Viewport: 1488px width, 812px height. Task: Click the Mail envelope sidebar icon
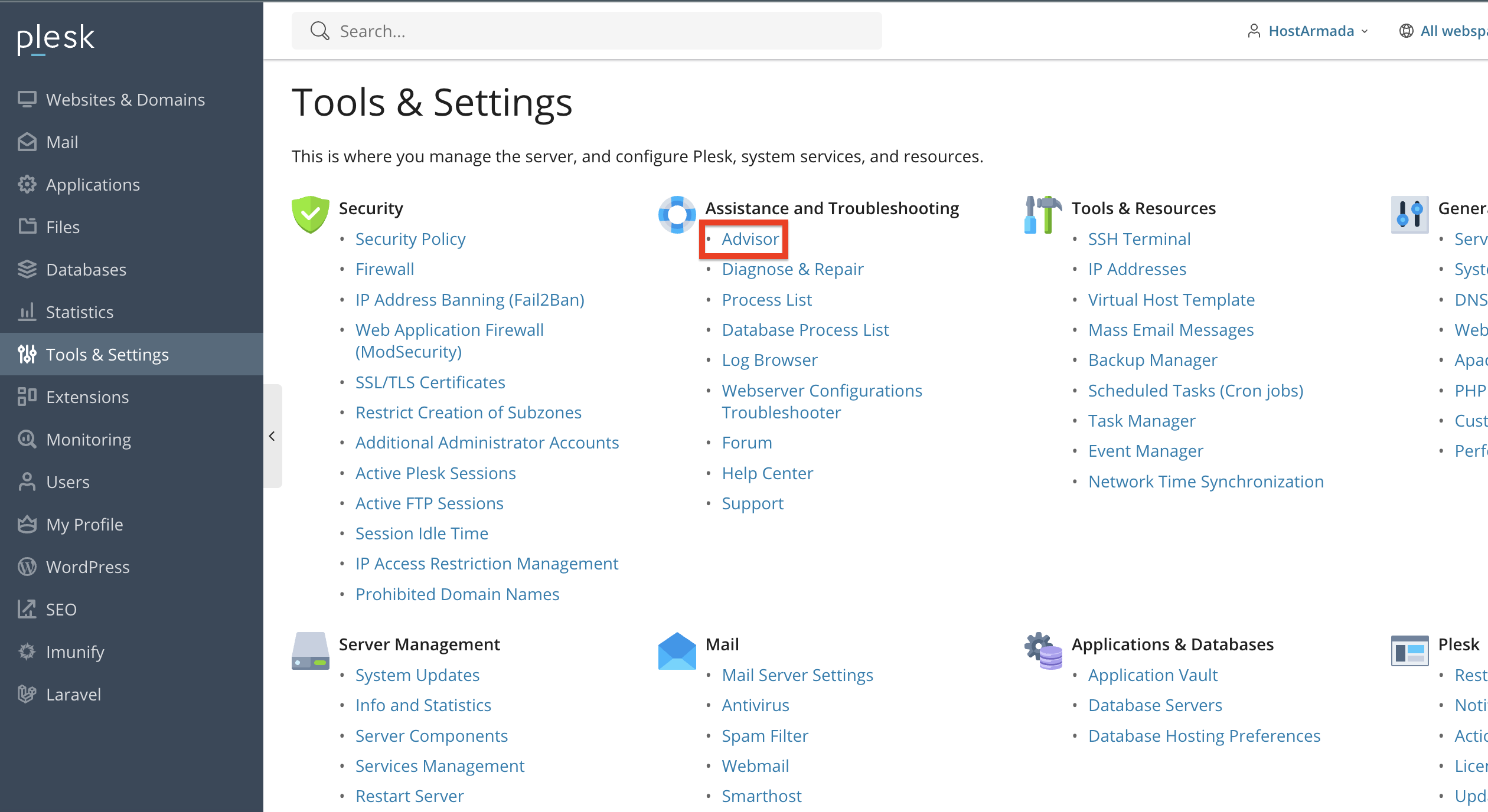[x=27, y=142]
